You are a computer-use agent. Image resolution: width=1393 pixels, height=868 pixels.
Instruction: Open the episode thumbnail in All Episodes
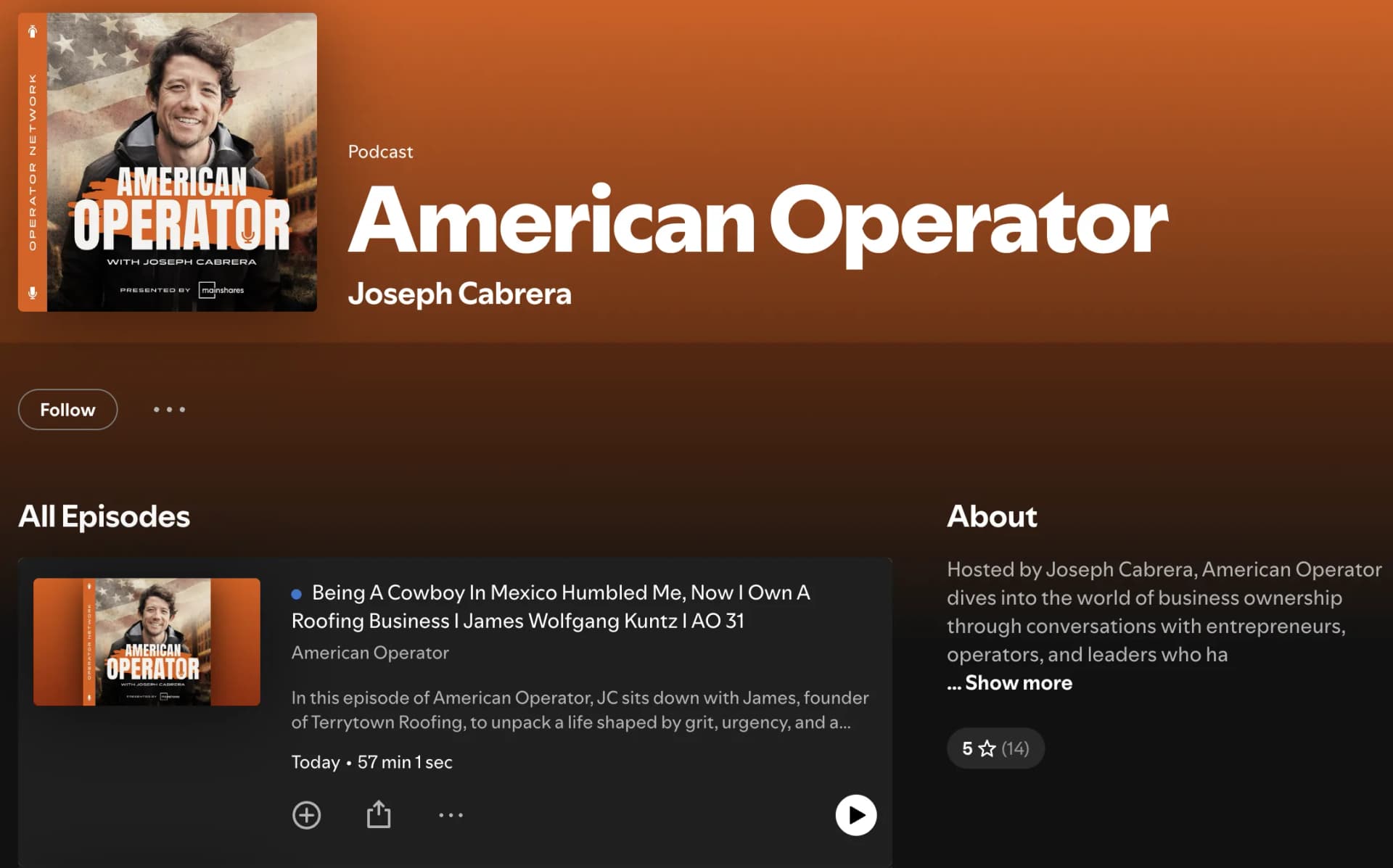pyautogui.click(x=147, y=642)
